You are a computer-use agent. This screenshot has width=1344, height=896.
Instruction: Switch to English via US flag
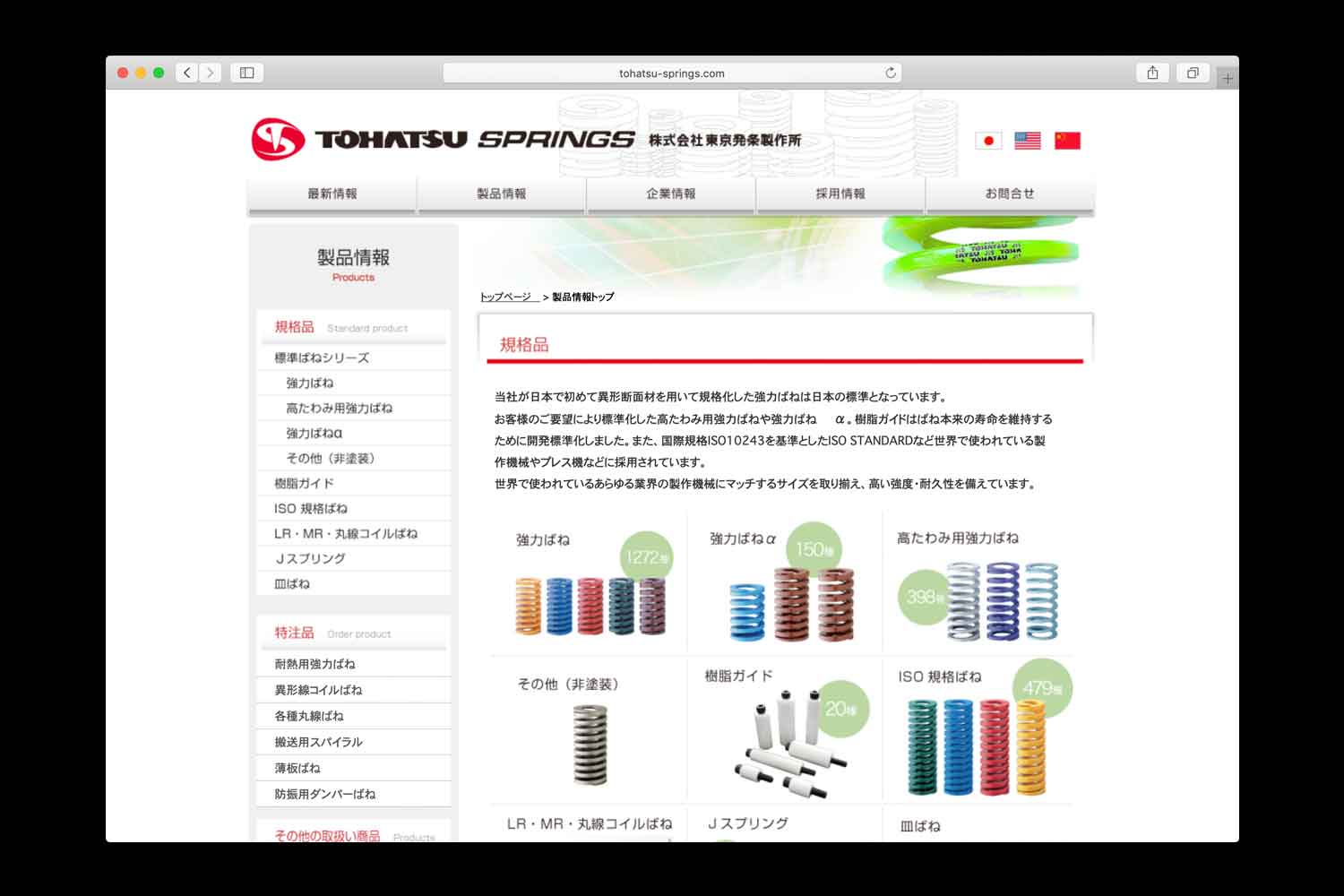click(x=1027, y=141)
